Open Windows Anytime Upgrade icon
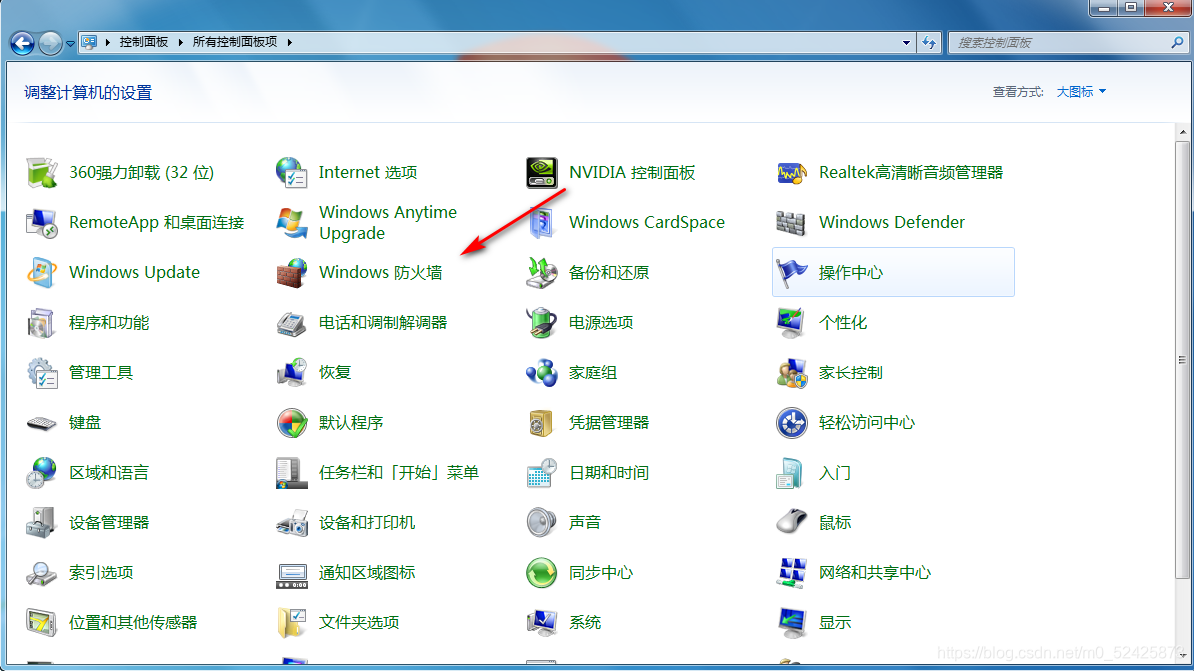1194x671 pixels. tap(292, 222)
